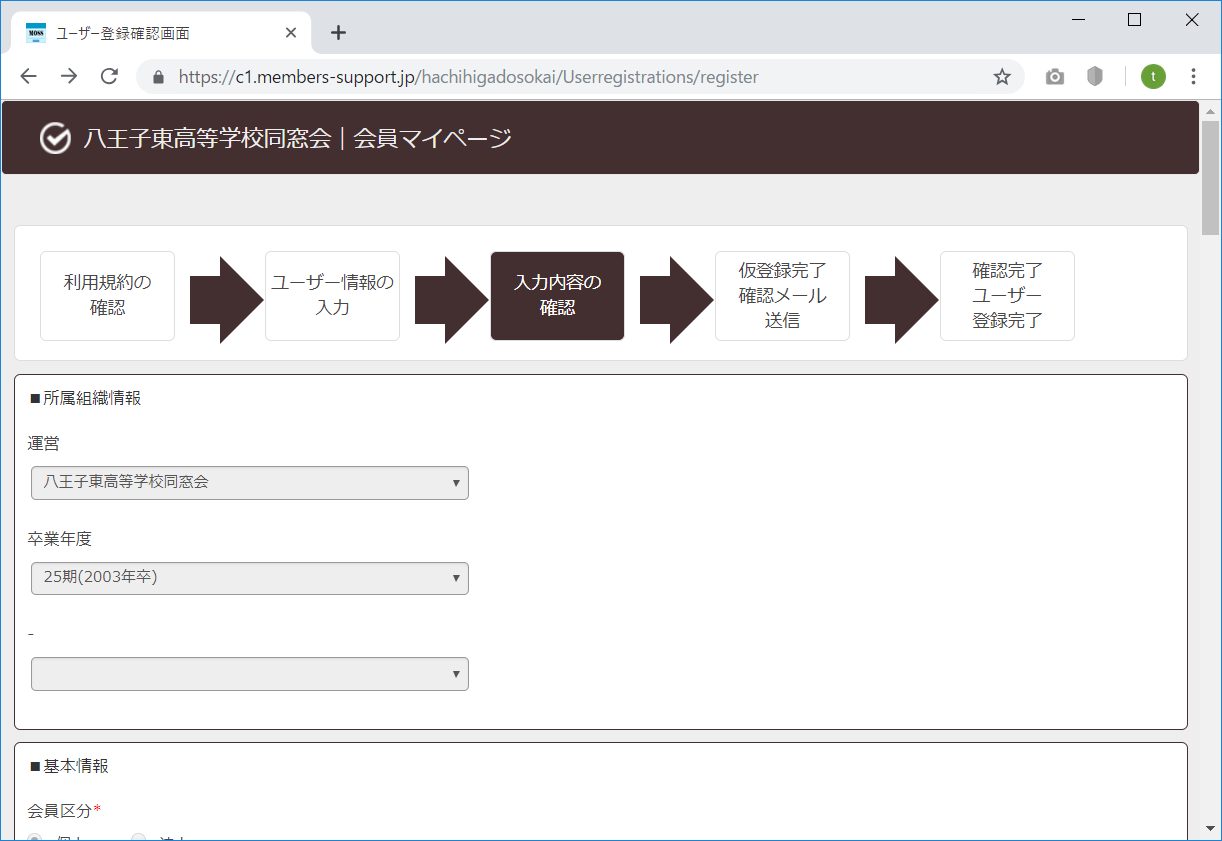
Task: Expand the empty unlabeled dropdown
Action: 250,674
